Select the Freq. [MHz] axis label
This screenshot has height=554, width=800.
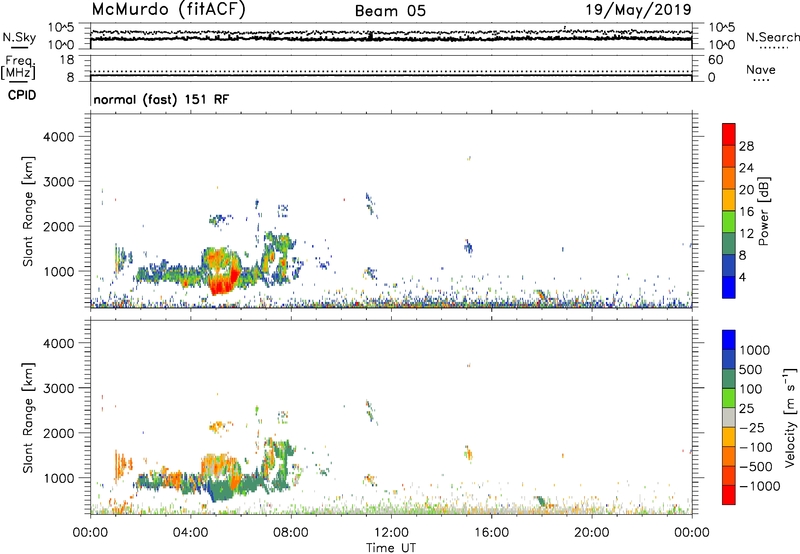(18, 67)
